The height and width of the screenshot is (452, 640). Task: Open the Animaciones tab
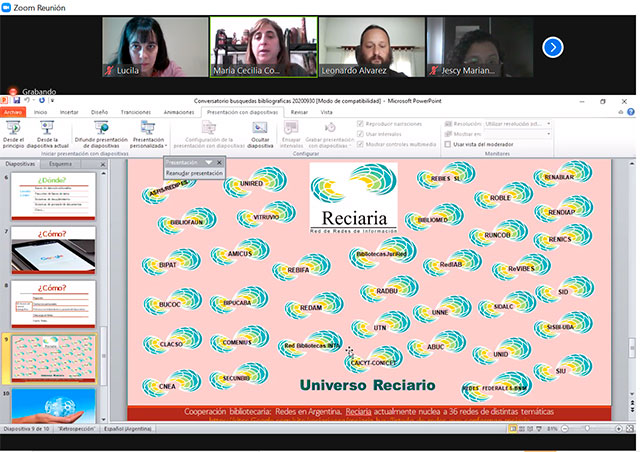click(179, 112)
